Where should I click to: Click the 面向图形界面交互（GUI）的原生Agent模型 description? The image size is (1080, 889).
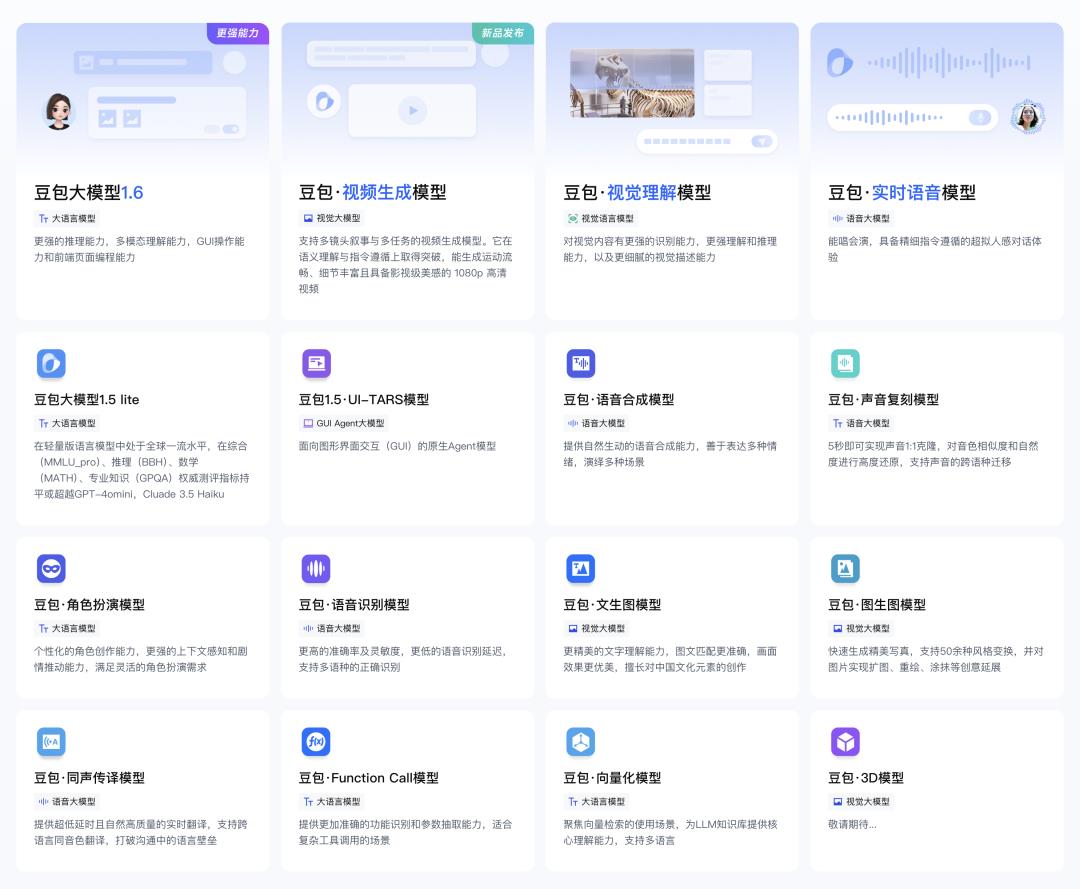397,446
